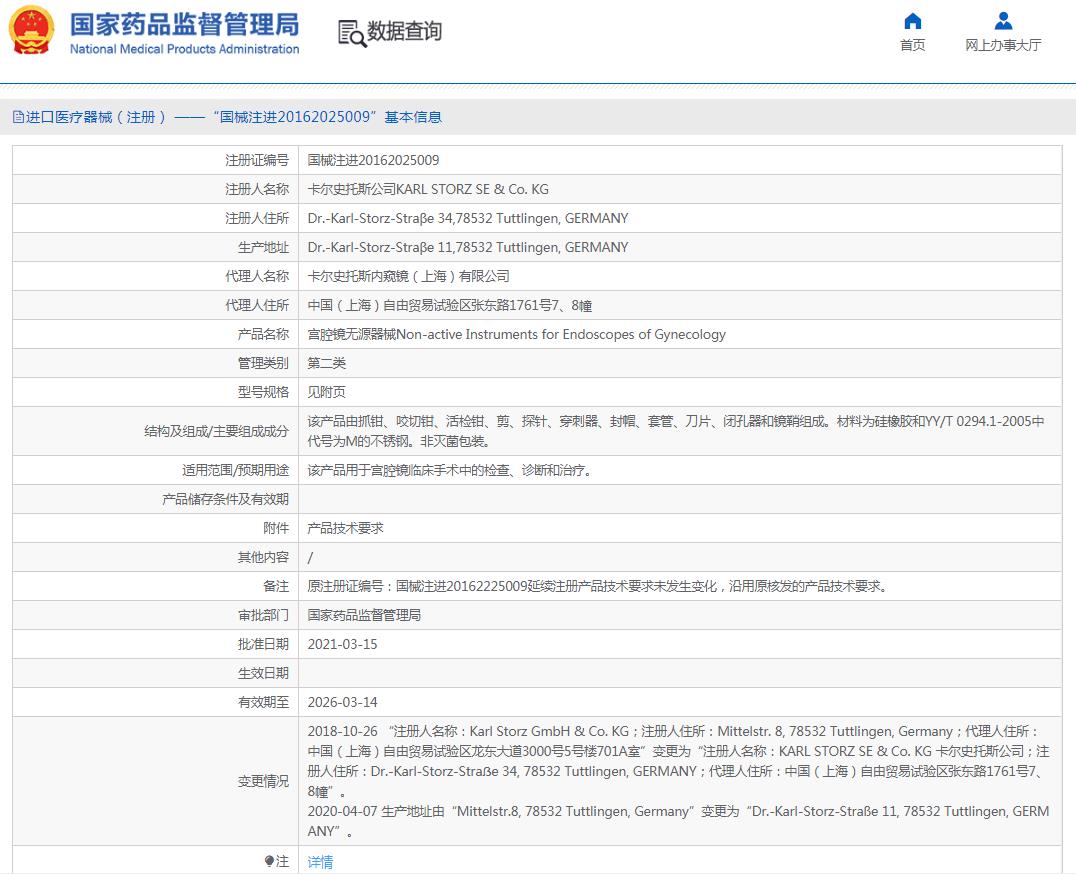Click the 生产地址 label
1076x875 pixels.
point(264,247)
